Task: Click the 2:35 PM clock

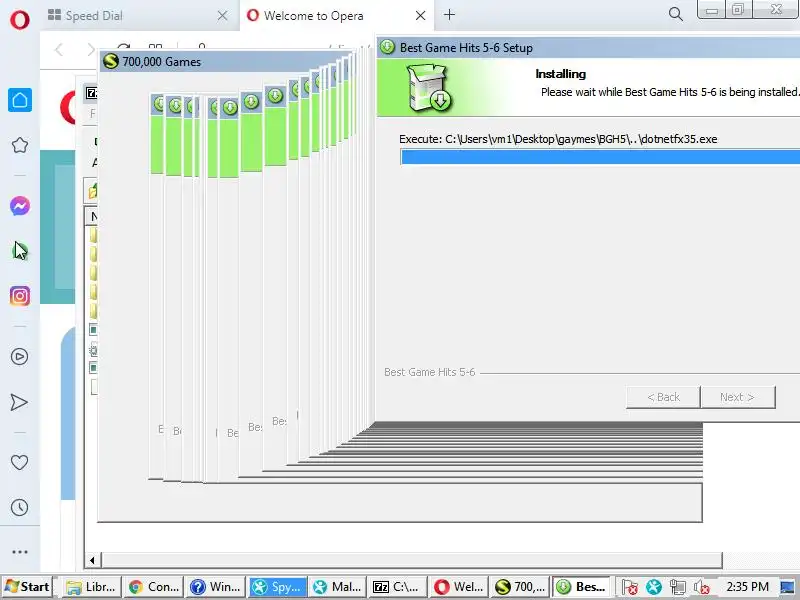Action: point(747,587)
